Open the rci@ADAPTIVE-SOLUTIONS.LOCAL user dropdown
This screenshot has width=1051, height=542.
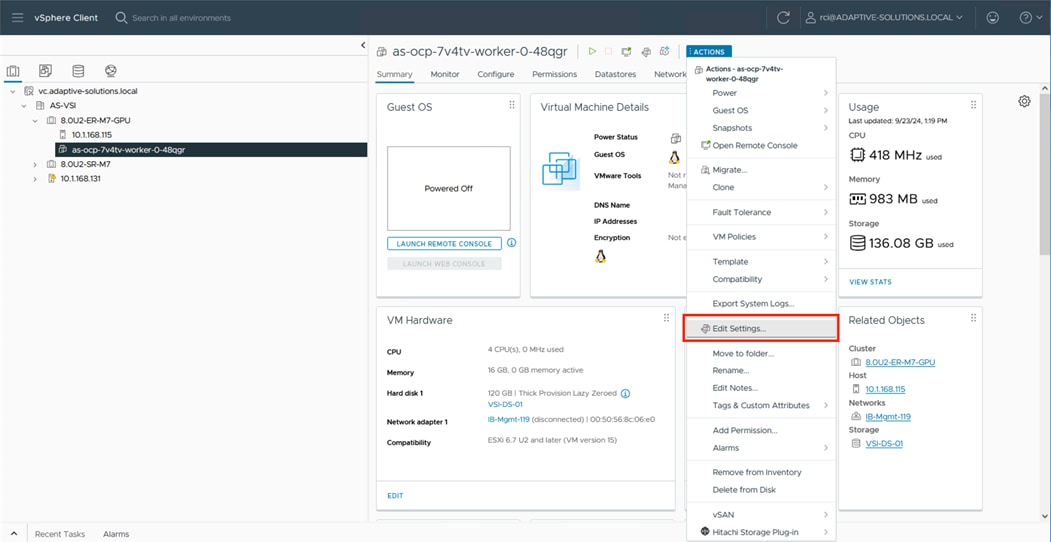[884, 18]
